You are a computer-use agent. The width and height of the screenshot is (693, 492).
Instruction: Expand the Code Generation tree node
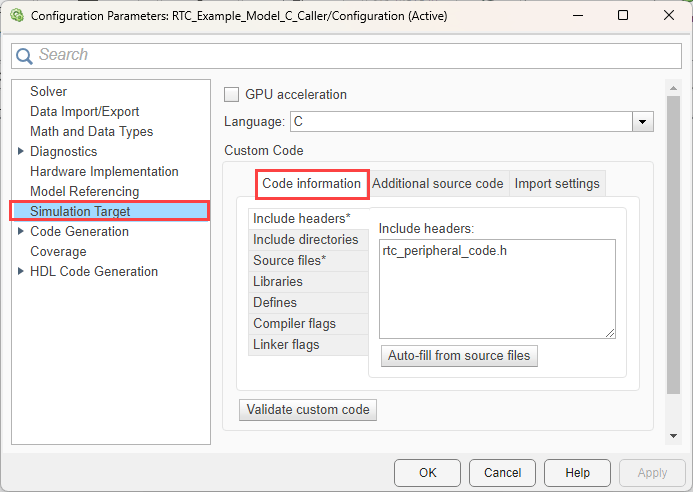pos(21,232)
